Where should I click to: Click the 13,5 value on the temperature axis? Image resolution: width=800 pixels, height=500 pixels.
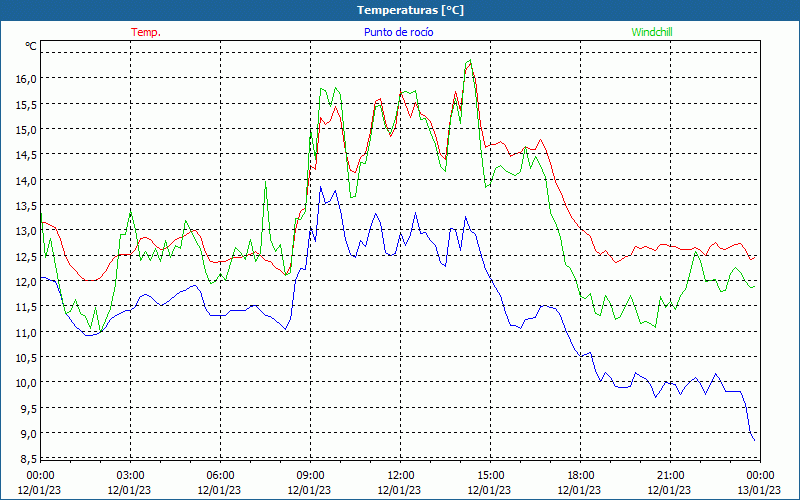click(28, 206)
